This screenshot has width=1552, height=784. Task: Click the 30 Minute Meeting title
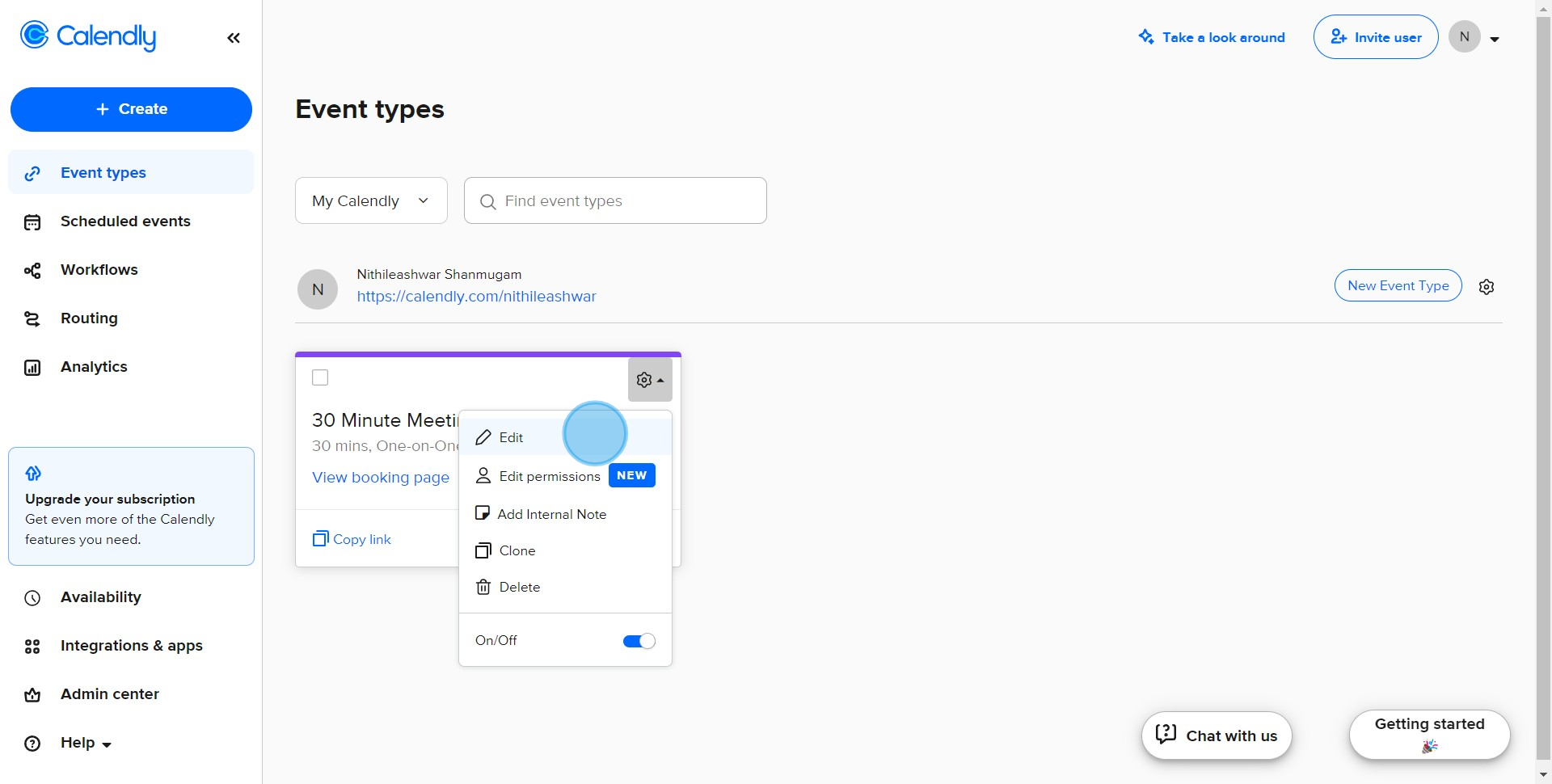click(x=385, y=420)
